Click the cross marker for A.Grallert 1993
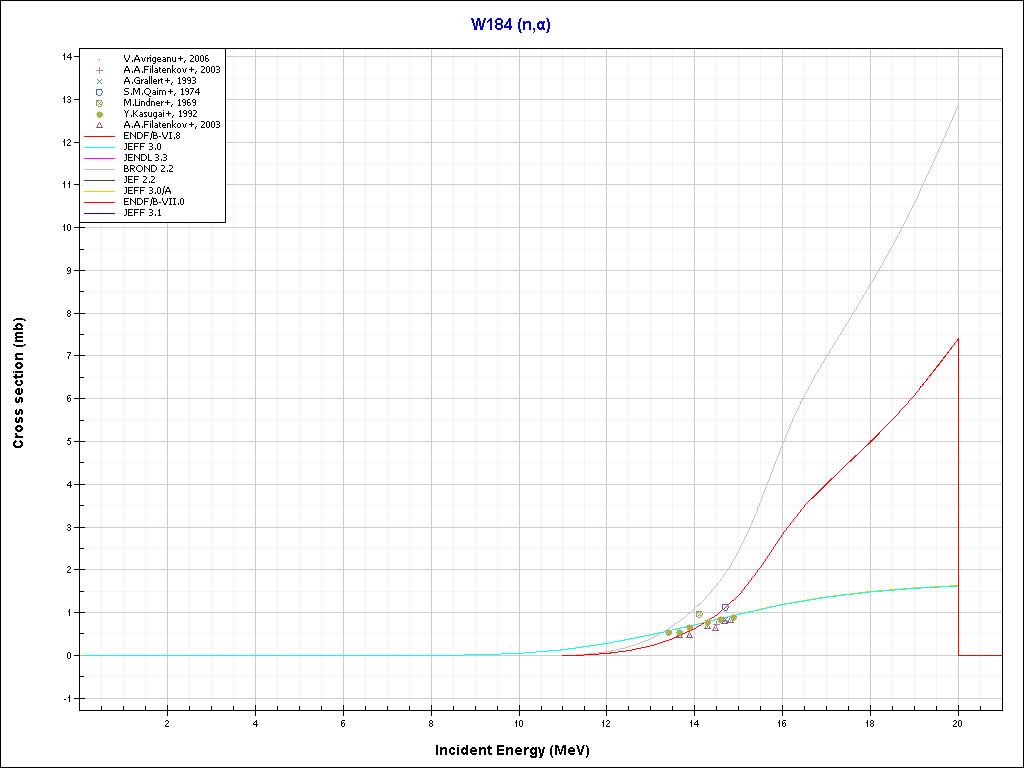This screenshot has width=1024, height=768. (x=100, y=81)
